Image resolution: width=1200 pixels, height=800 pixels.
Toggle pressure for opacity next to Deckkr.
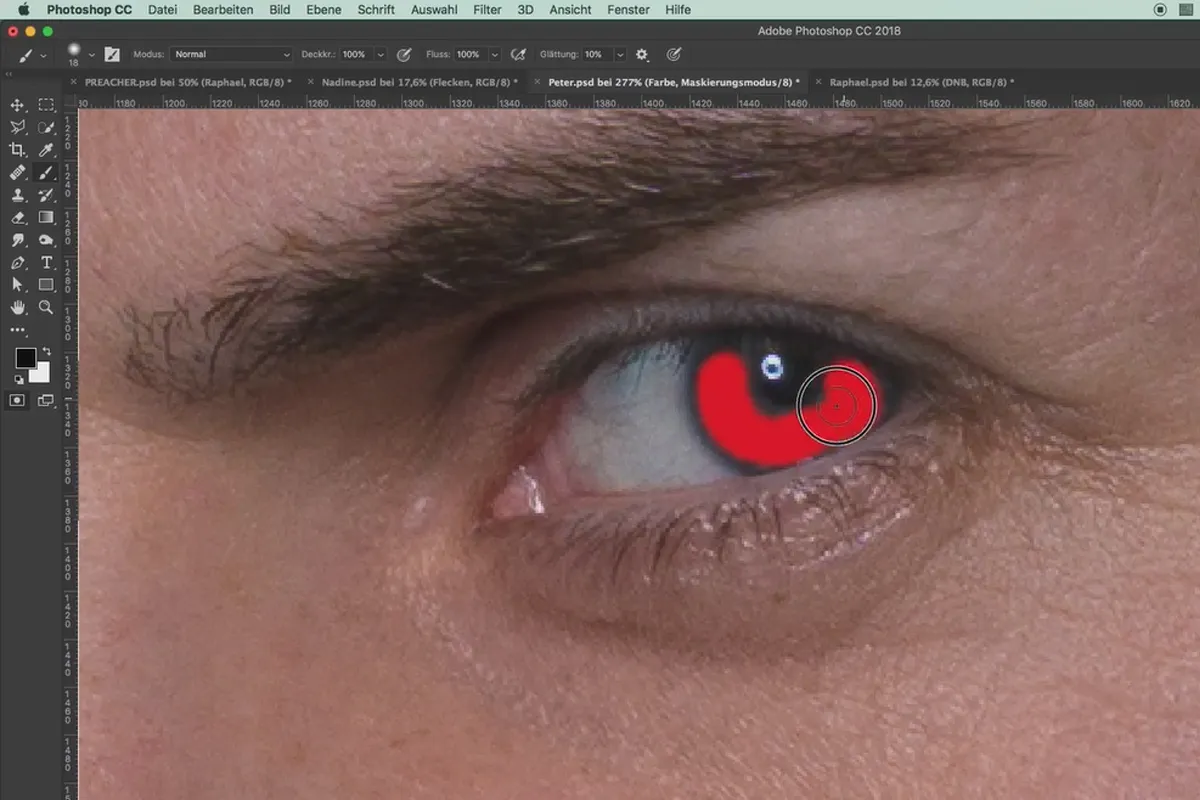coord(404,54)
